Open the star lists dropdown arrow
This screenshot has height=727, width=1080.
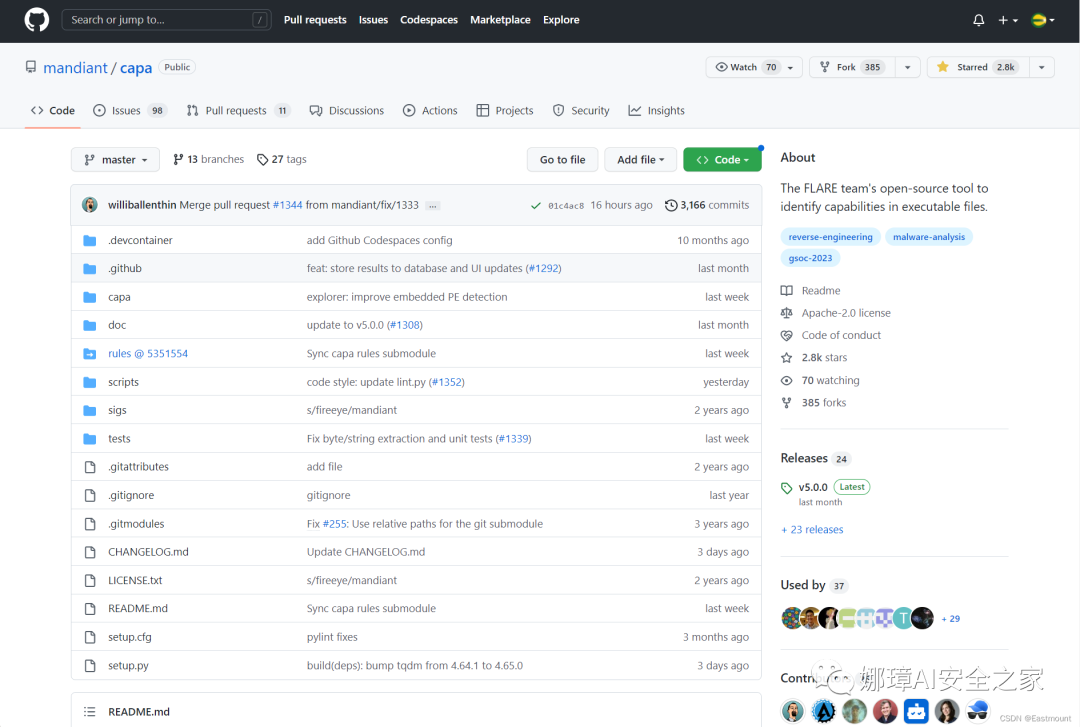1041,67
